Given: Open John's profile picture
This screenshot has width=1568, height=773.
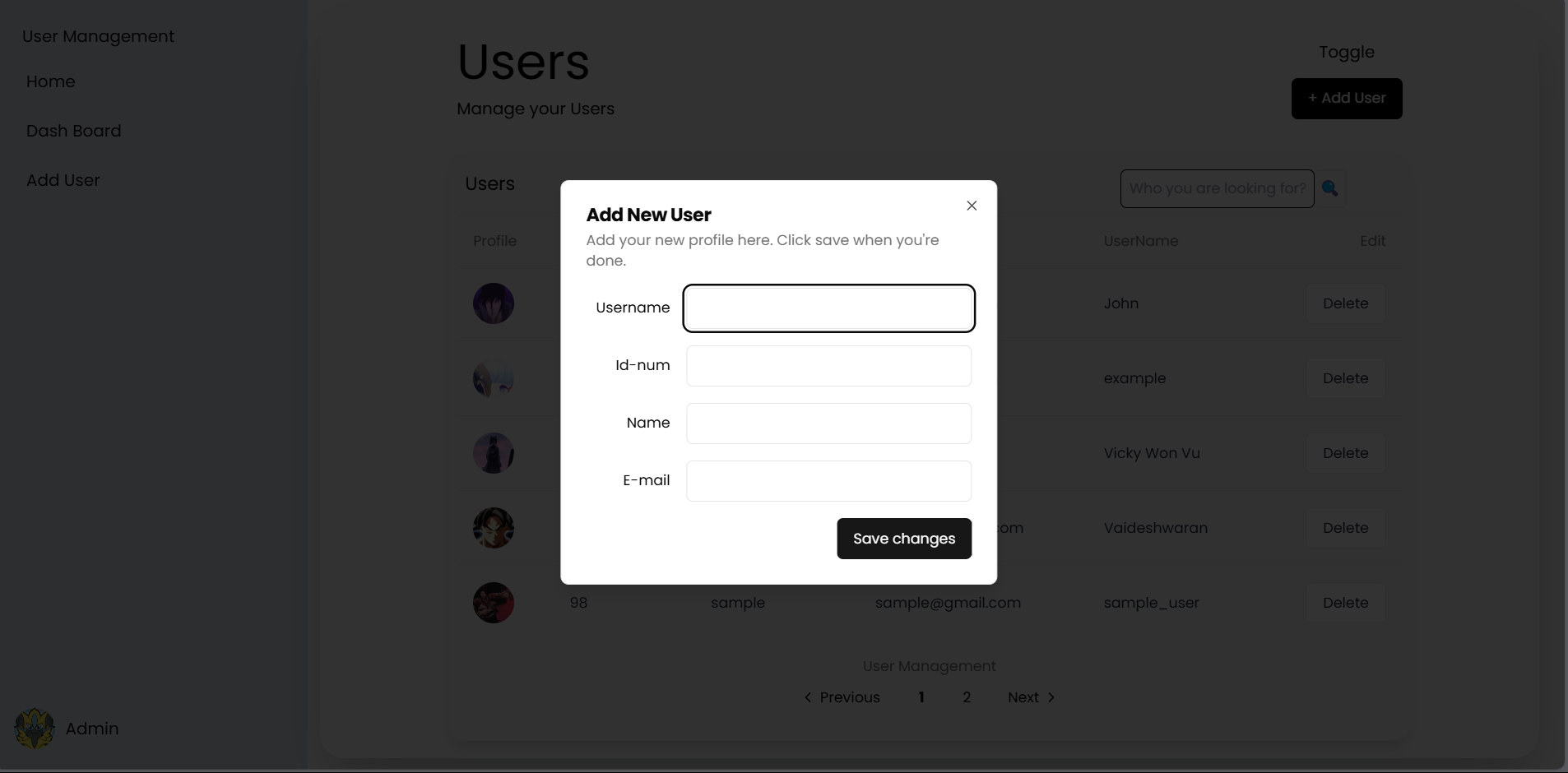Looking at the screenshot, I should (494, 303).
